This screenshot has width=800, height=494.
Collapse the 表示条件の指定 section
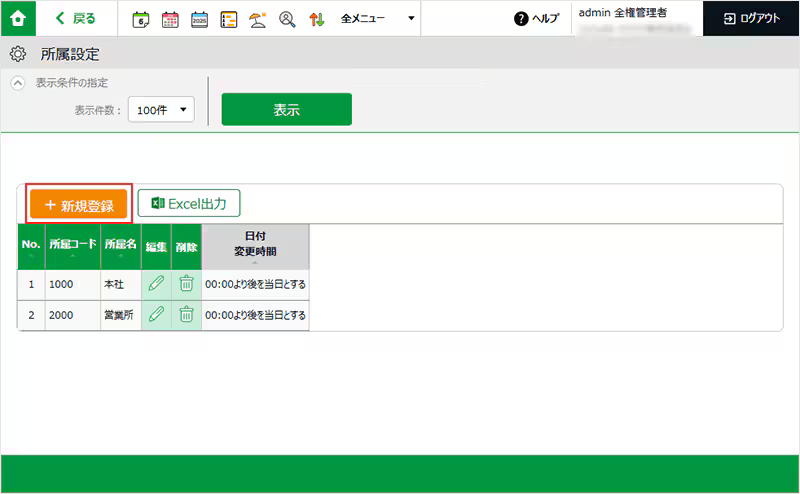(17, 84)
